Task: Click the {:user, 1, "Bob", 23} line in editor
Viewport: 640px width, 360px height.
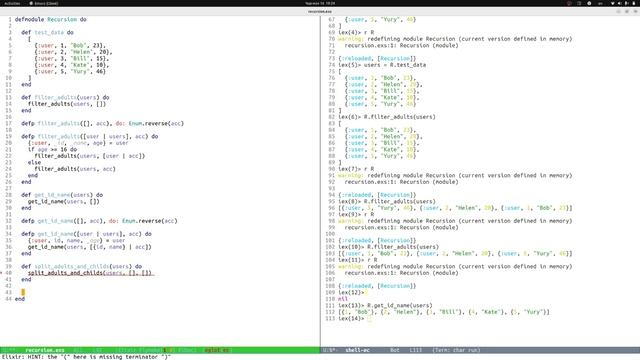Action: 70,45
